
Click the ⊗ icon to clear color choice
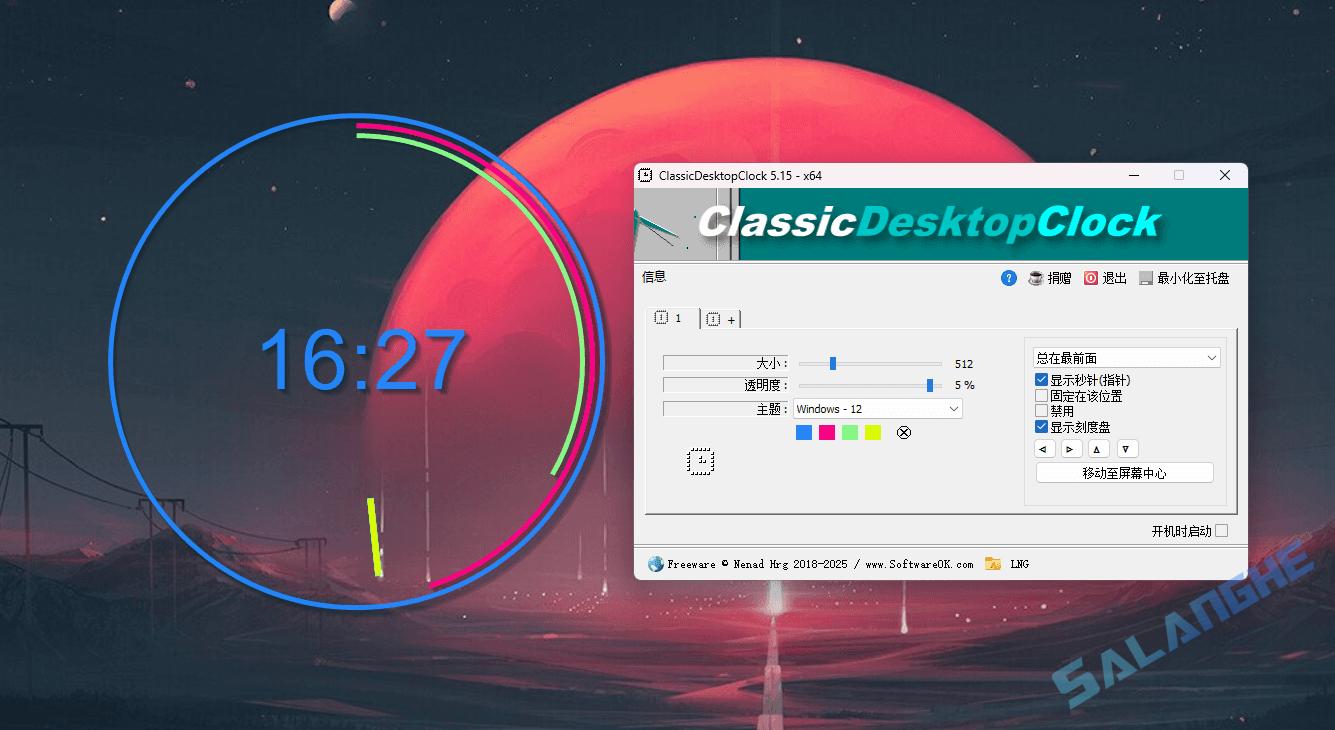point(903,432)
